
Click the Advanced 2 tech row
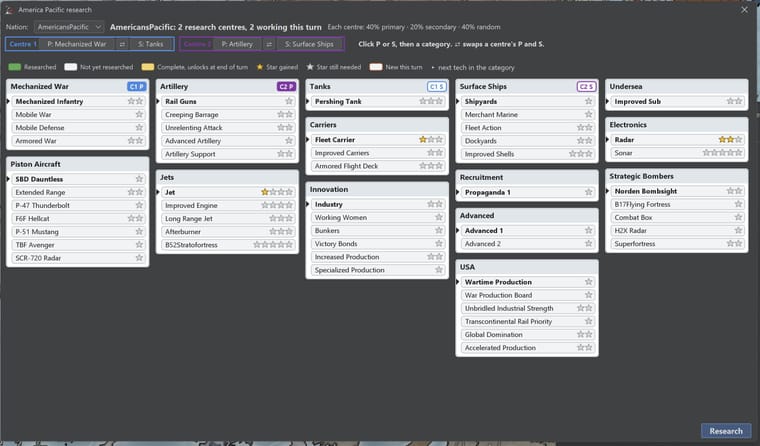point(527,243)
